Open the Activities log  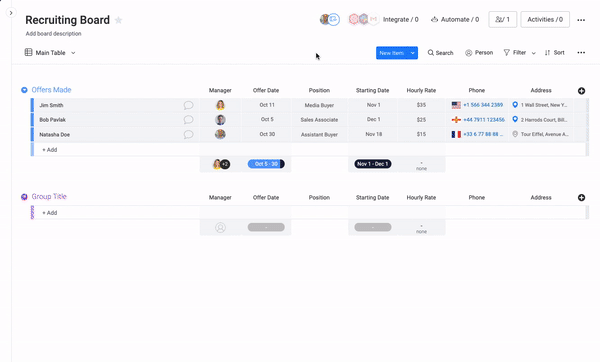tap(545, 19)
